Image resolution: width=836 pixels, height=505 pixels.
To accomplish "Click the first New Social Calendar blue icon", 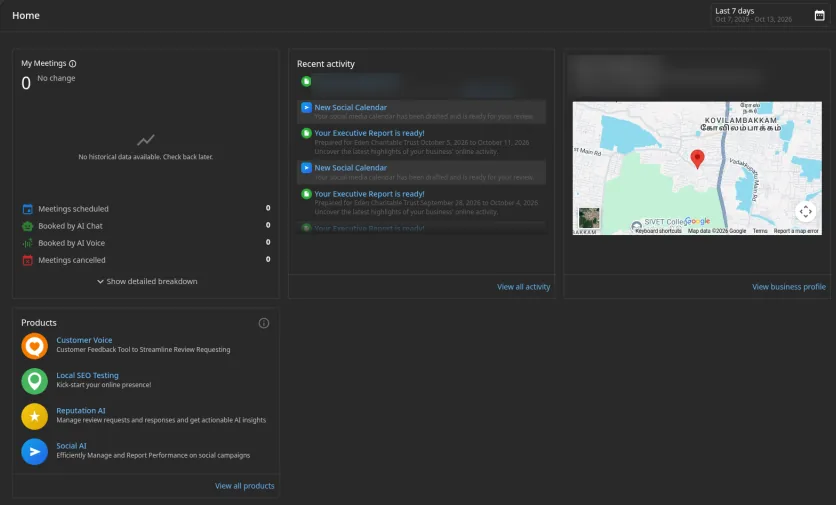I will (x=306, y=107).
